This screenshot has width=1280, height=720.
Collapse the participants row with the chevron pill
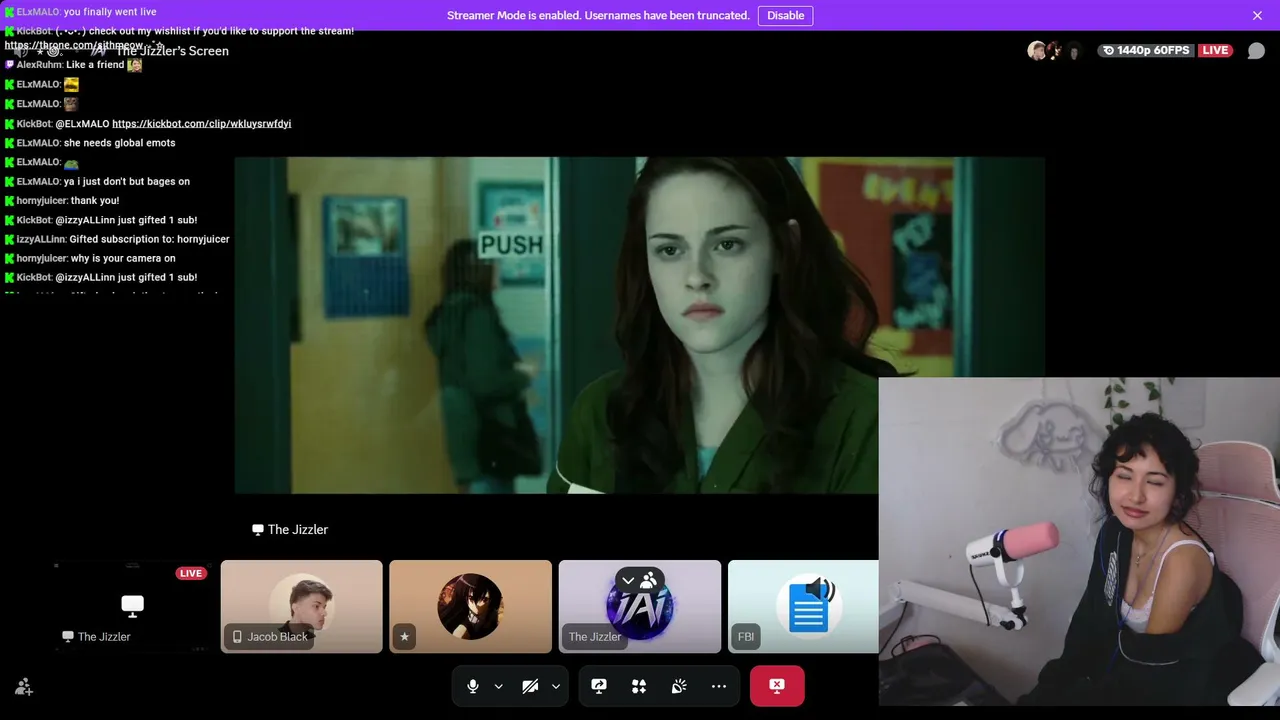[639, 580]
